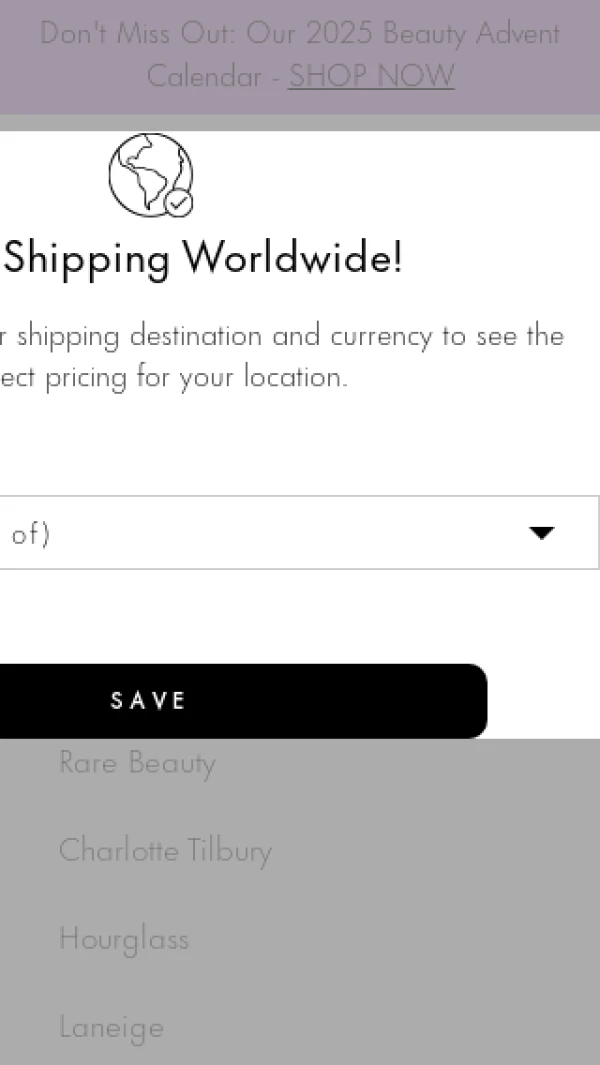
Task: Go to the Hourglass brand
Action: 124,939
